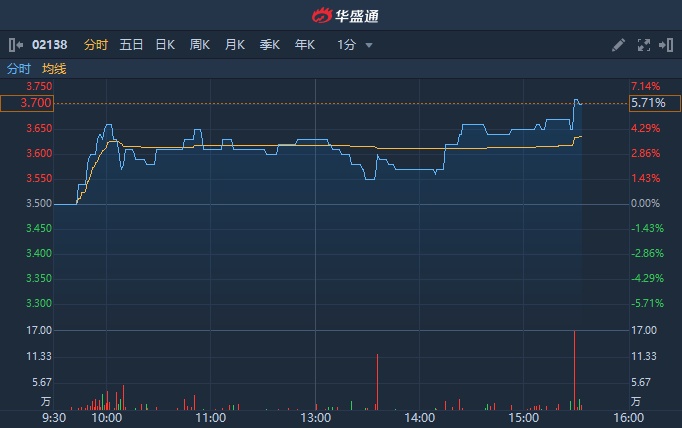Open the 周K weekly candlestick tab
This screenshot has width=682, height=428.
click(x=200, y=45)
